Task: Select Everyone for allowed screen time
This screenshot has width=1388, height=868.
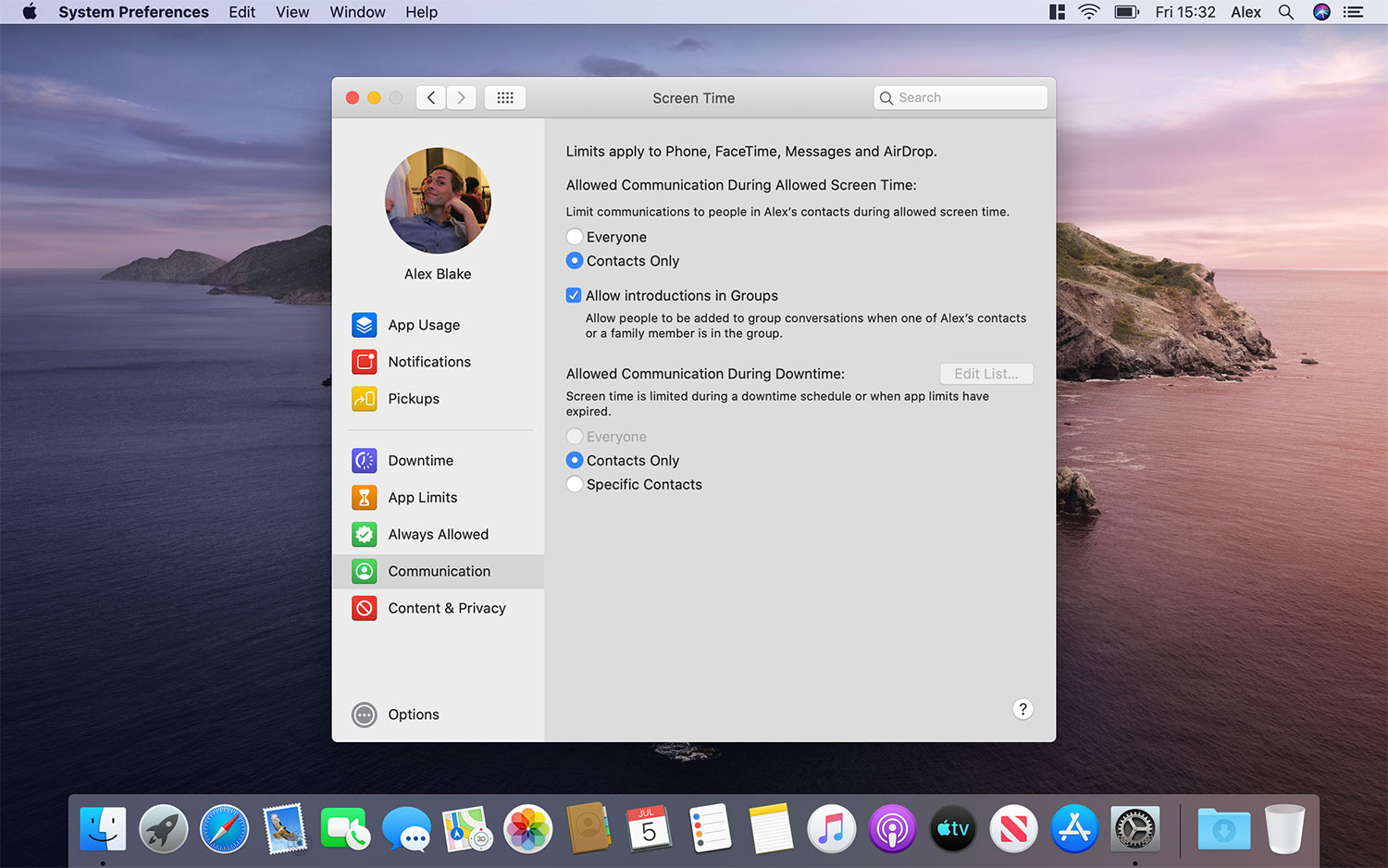Action: point(575,237)
